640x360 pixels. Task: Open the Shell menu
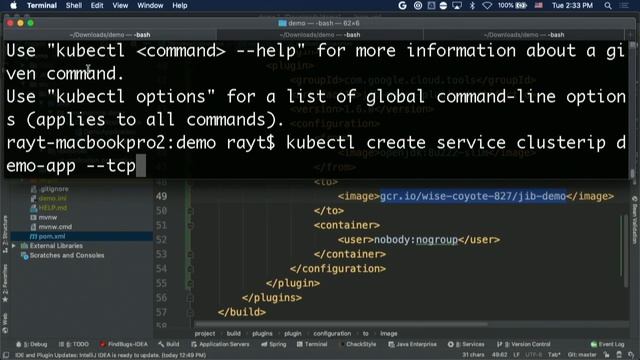73,5
